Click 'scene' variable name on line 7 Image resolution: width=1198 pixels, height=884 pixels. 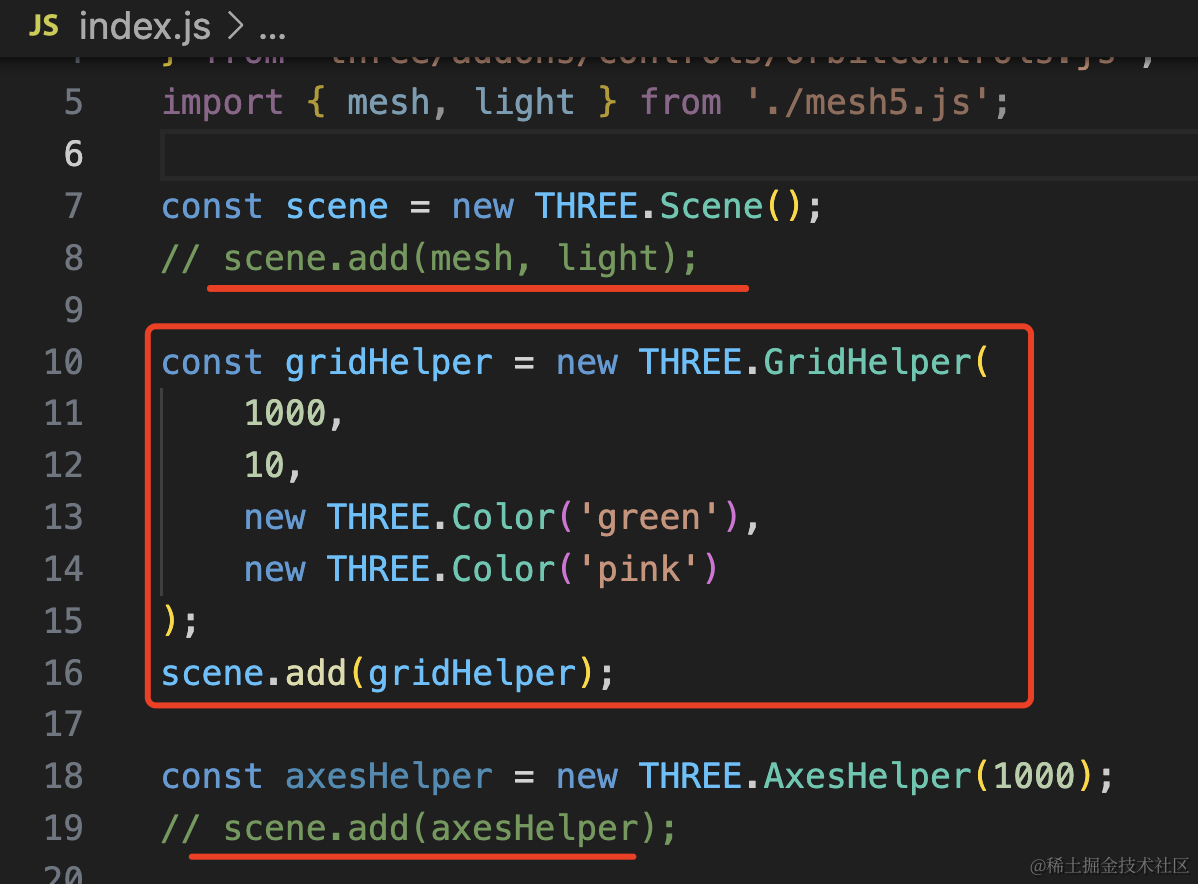(336, 207)
